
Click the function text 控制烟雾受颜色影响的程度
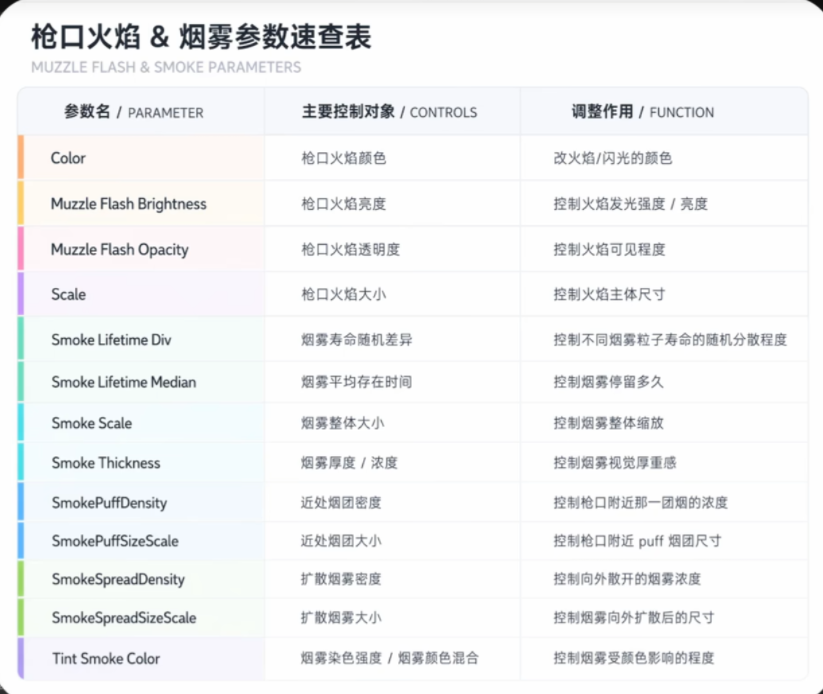[x=634, y=658]
